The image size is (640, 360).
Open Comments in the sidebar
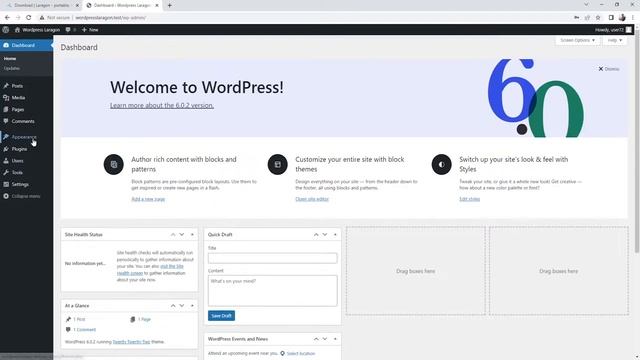(23, 121)
